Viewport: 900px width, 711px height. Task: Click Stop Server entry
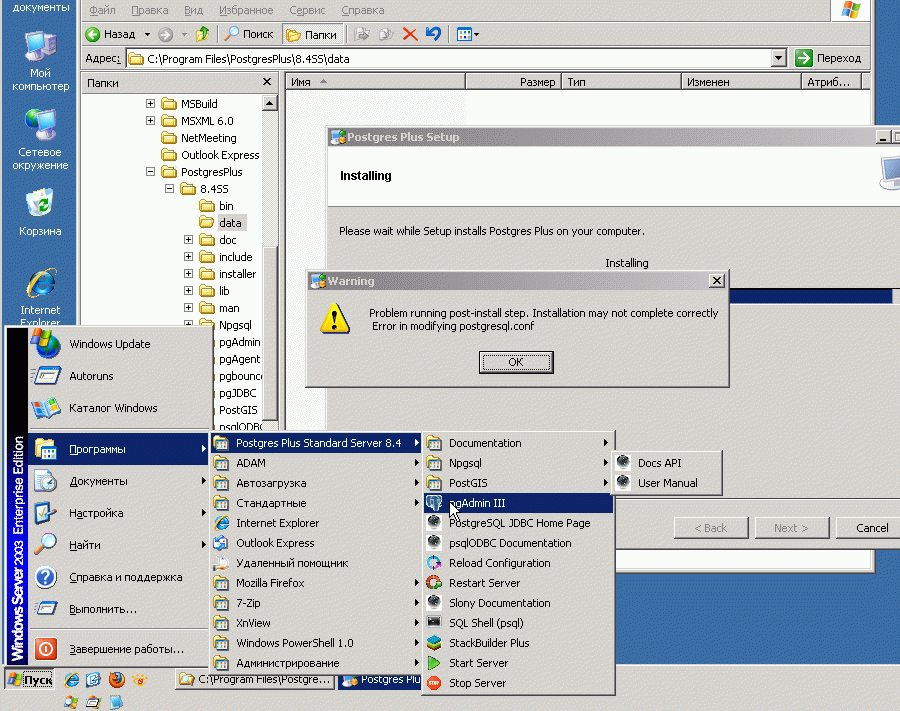coord(518,683)
